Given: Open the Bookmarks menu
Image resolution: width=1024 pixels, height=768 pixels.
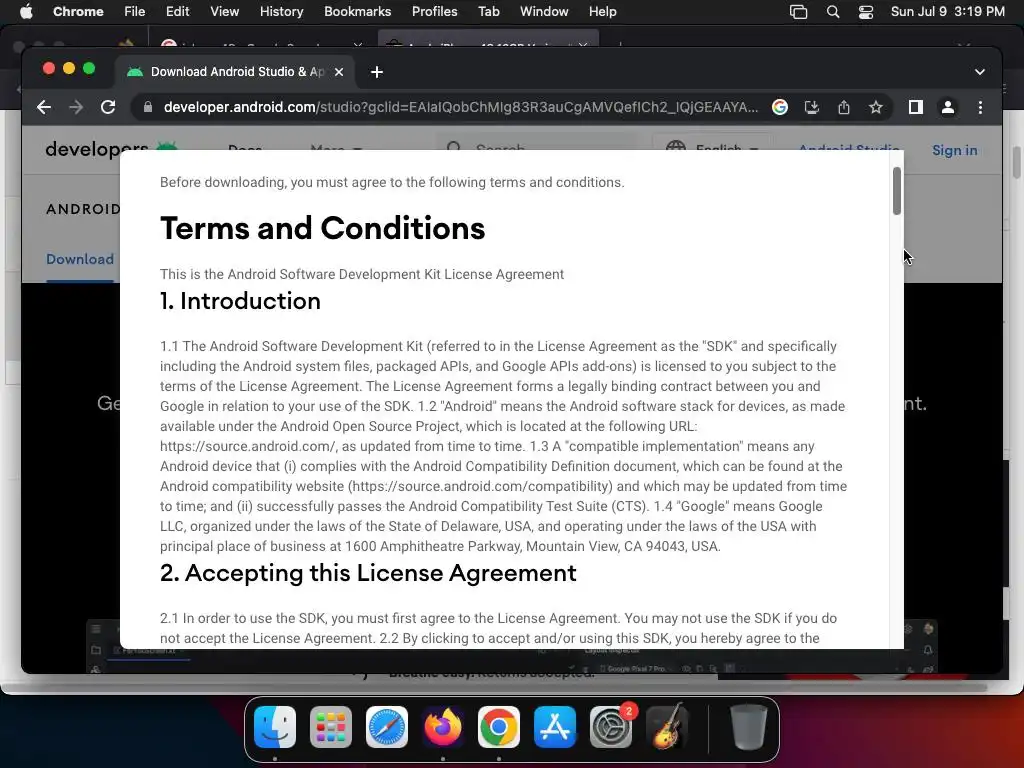Looking at the screenshot, I should [357, 11].
